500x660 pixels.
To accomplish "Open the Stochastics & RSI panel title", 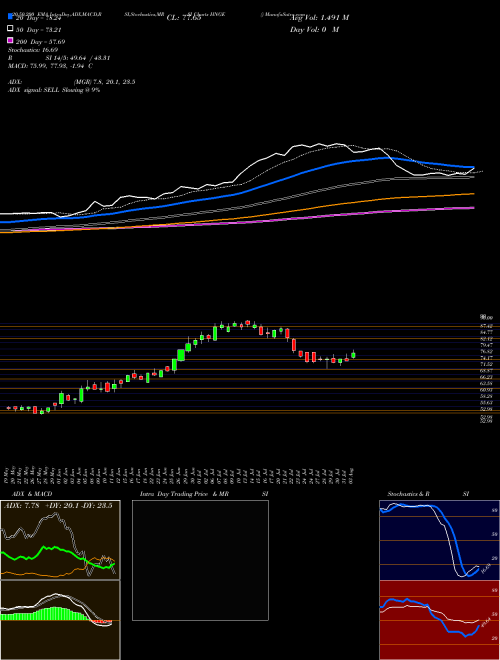I will pos(428,494).
